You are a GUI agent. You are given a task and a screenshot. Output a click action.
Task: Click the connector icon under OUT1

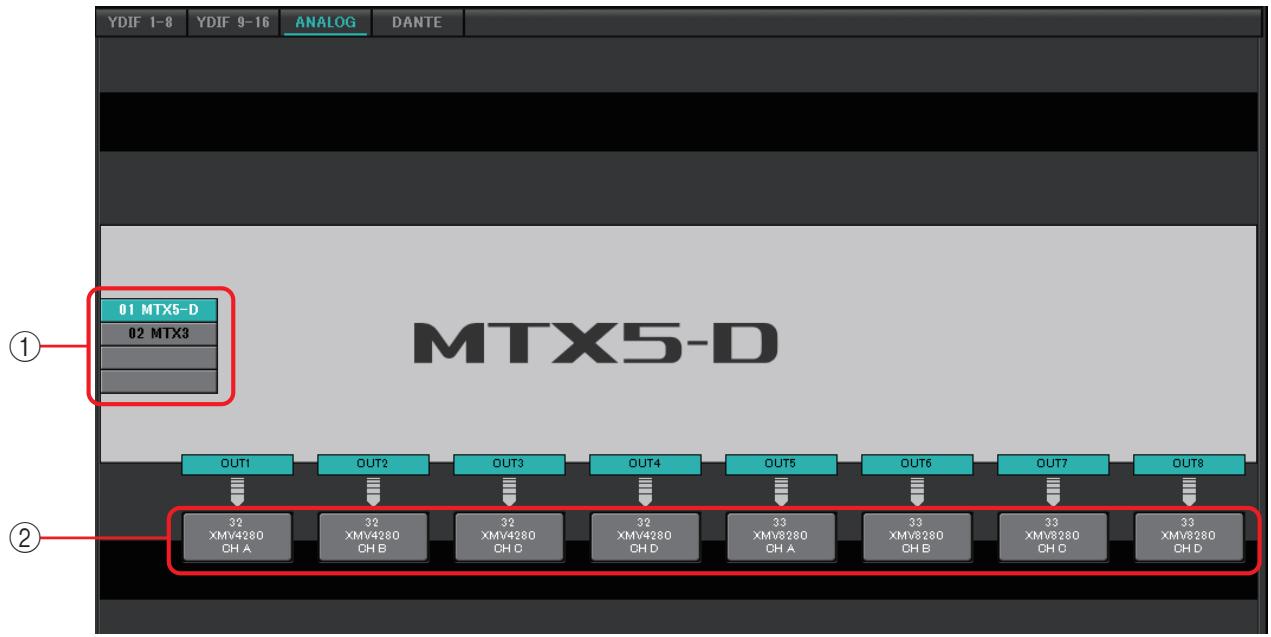click(237, 492)
